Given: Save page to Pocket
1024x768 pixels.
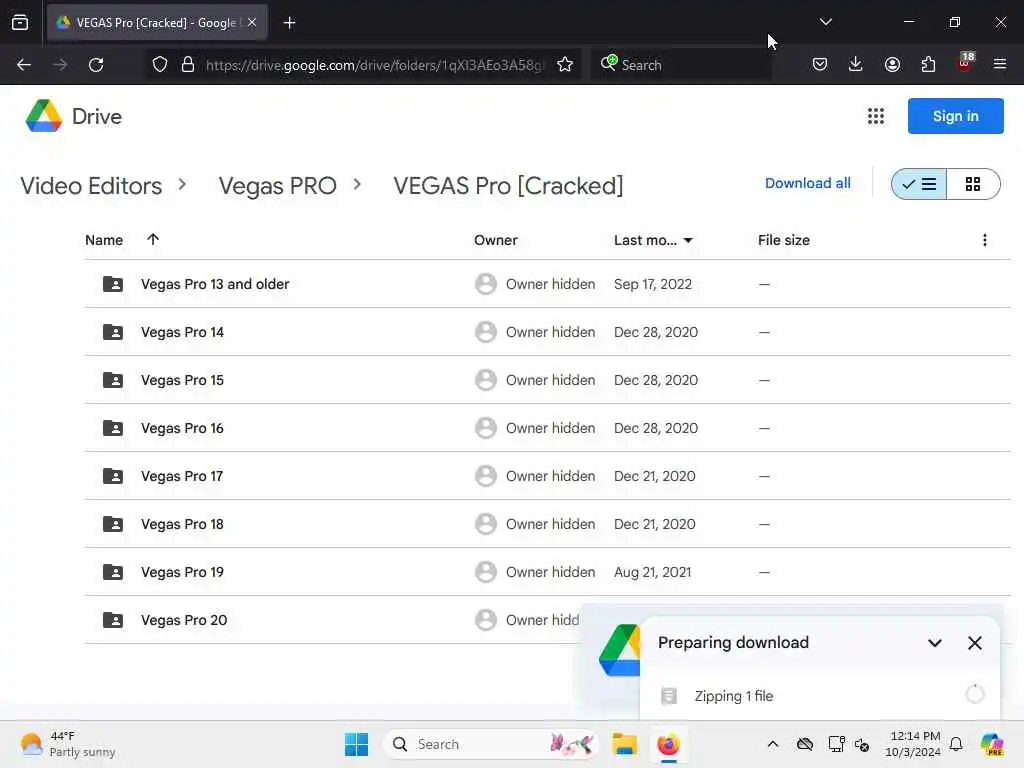Looking at the screenshot, I should [820, 65].
